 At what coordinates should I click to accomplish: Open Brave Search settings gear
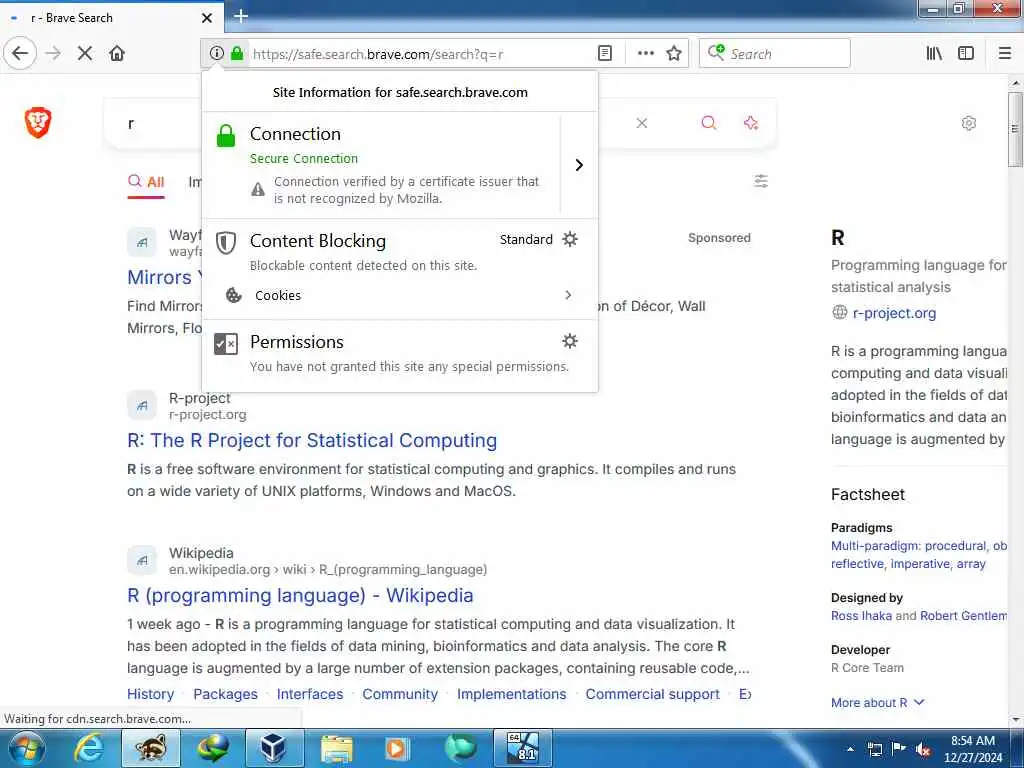[968, 123]
